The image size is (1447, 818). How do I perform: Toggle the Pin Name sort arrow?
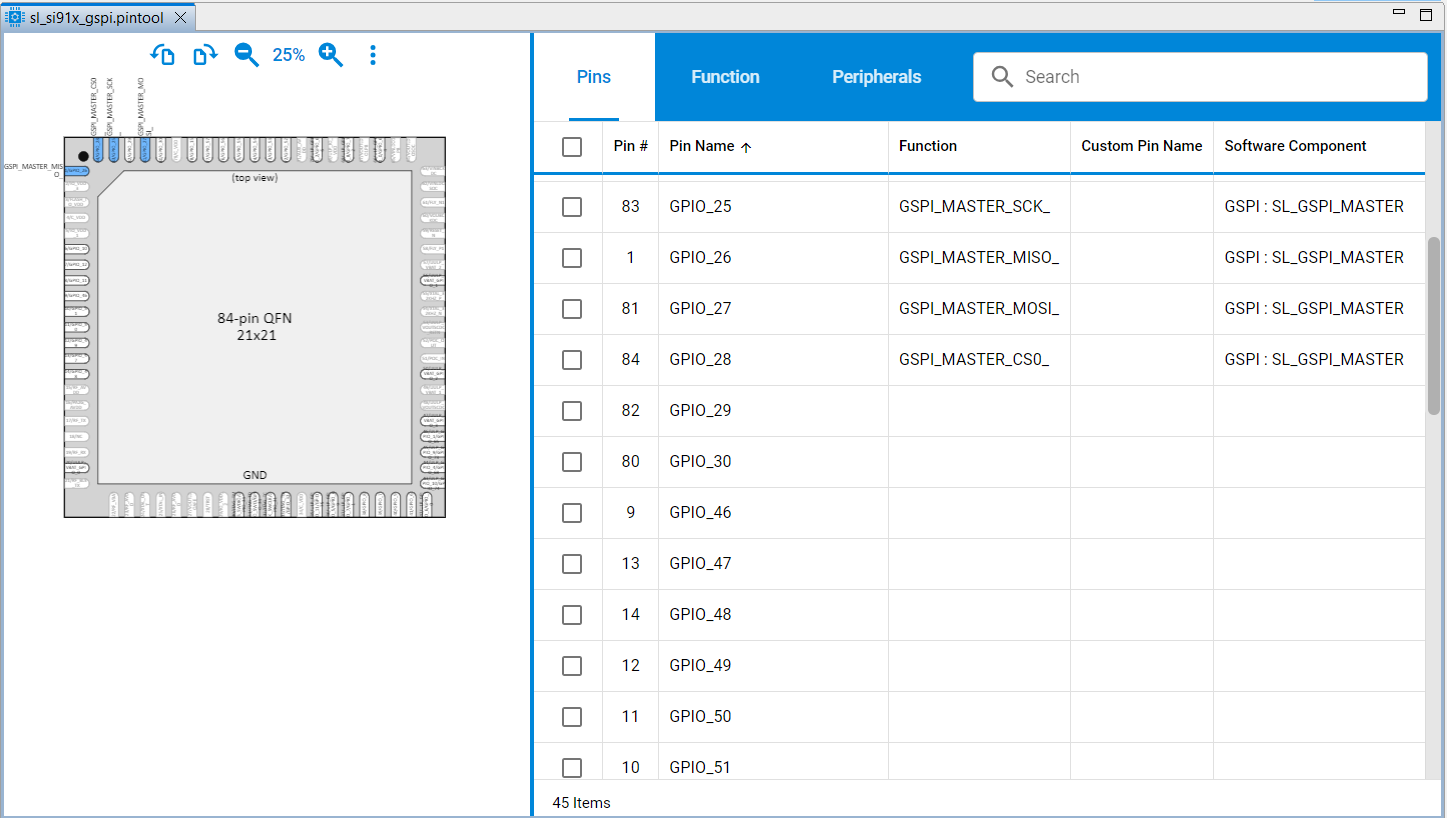click(x=746, y=146)
